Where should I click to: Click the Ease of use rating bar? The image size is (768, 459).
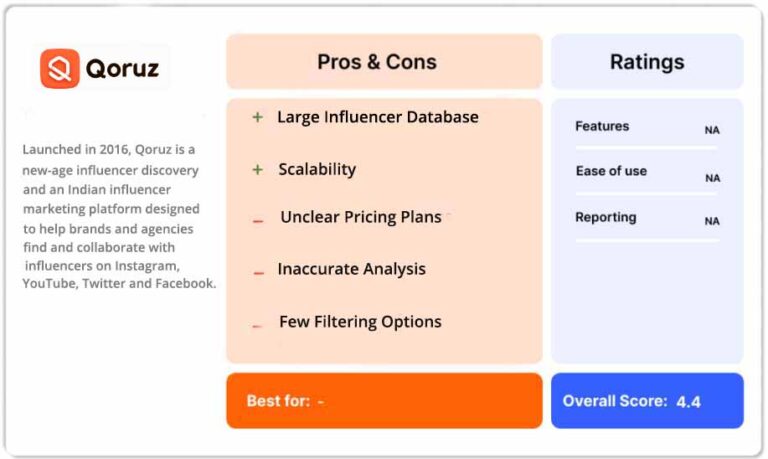click(x=647, y=194)
